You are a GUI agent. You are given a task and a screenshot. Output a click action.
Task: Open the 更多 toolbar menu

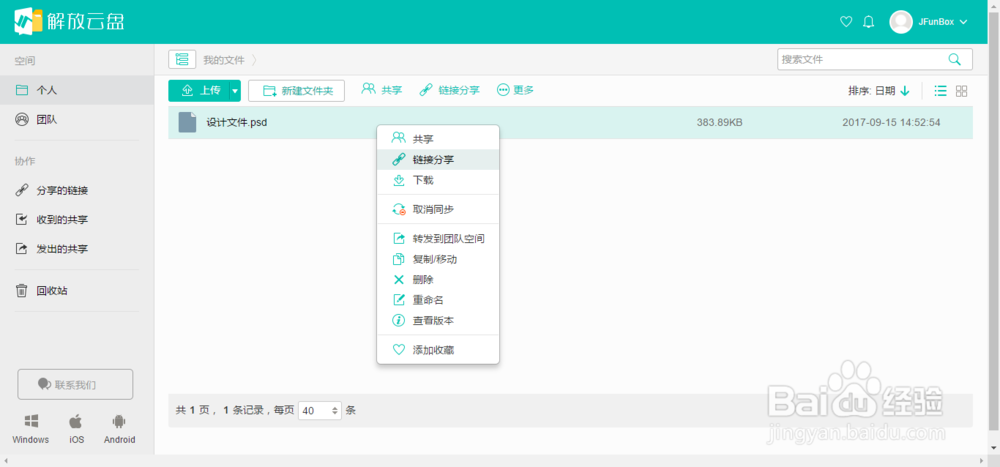pos(515,90)
